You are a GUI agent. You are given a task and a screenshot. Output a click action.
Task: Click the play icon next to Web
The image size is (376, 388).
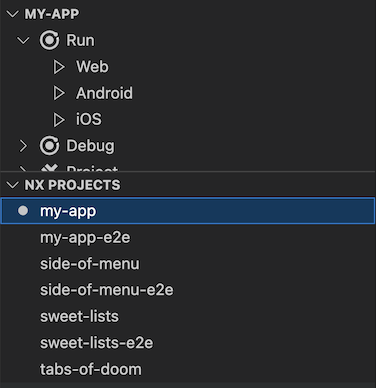[59, 67]
